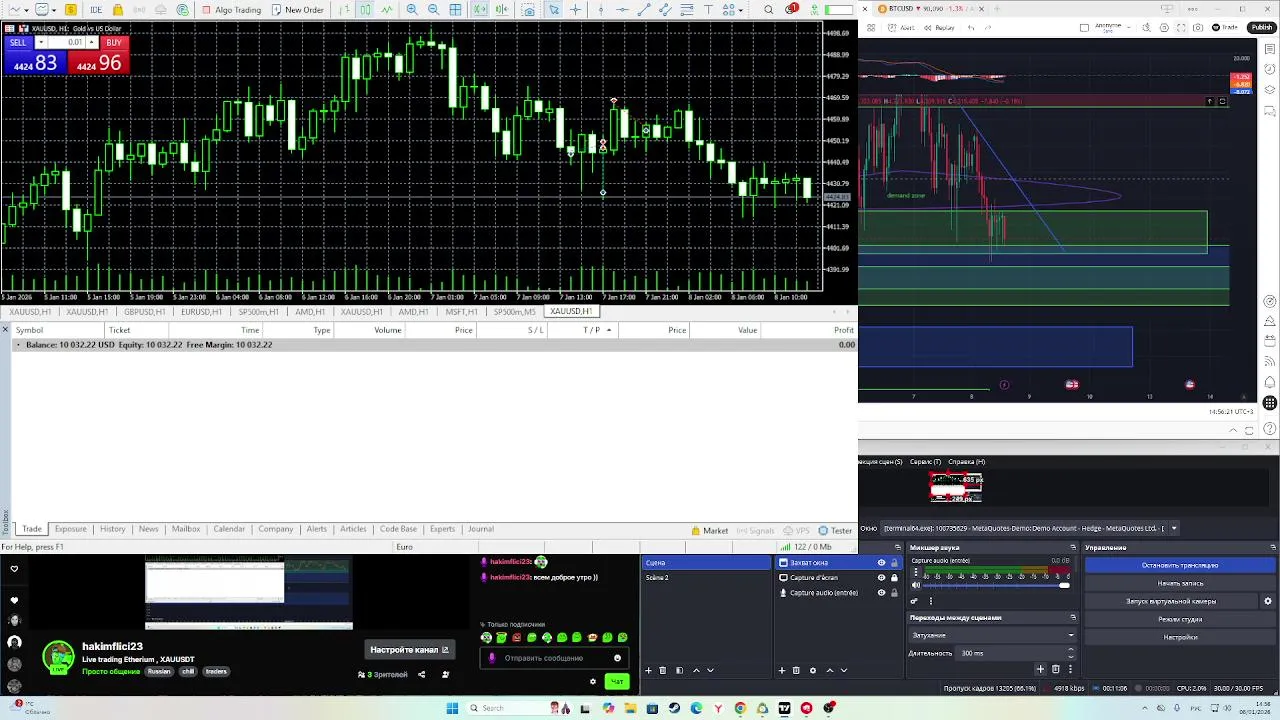Mute Capture audio speaker icon in mixer
Image resolution: width=1280 pixels, height=720 pixels.
click(916, 585)
